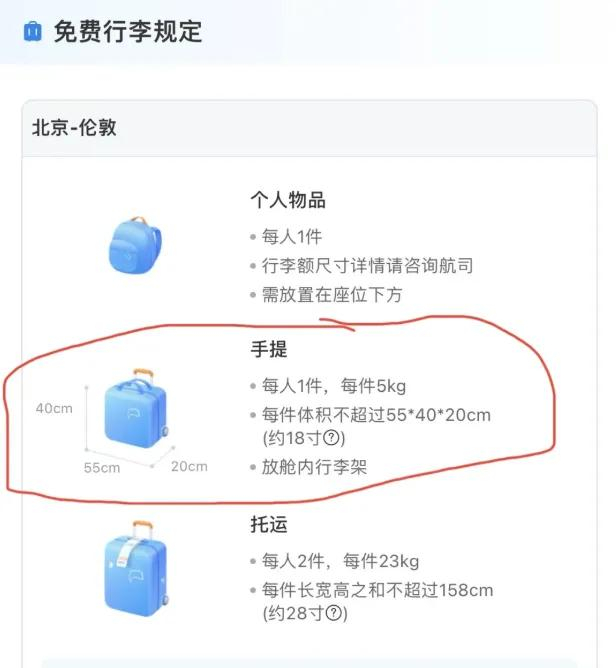Image resolution: width=616 pixels, height=668 pixels.
Task: Click the 20cm width dimension label
Action: [189, 466]
